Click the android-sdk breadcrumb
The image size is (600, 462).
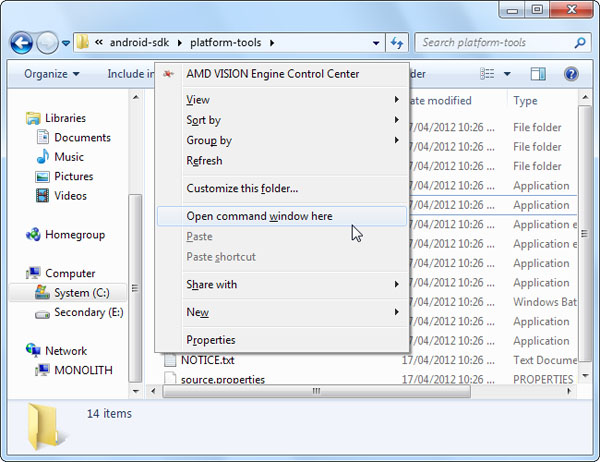point(139,42)
